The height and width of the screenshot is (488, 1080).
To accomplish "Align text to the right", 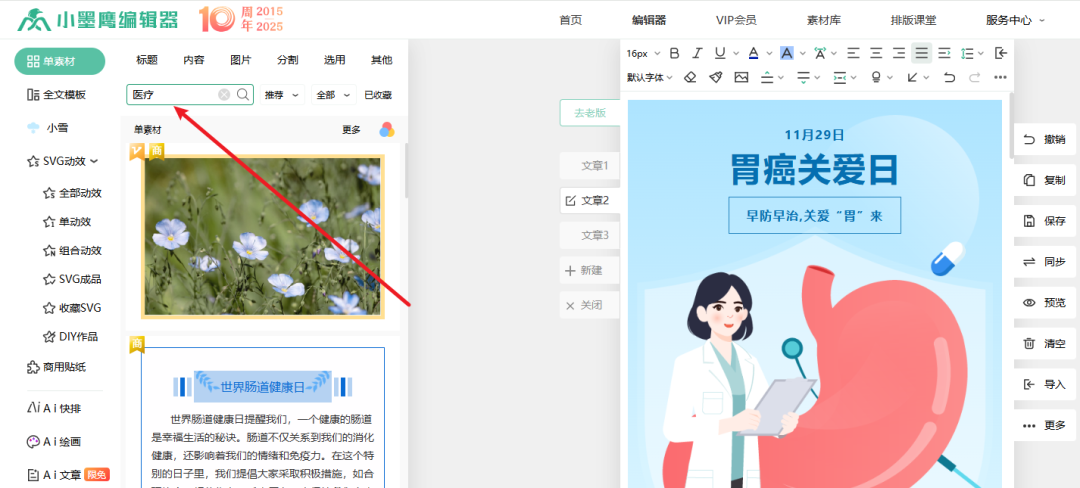I will pos(899,53).
